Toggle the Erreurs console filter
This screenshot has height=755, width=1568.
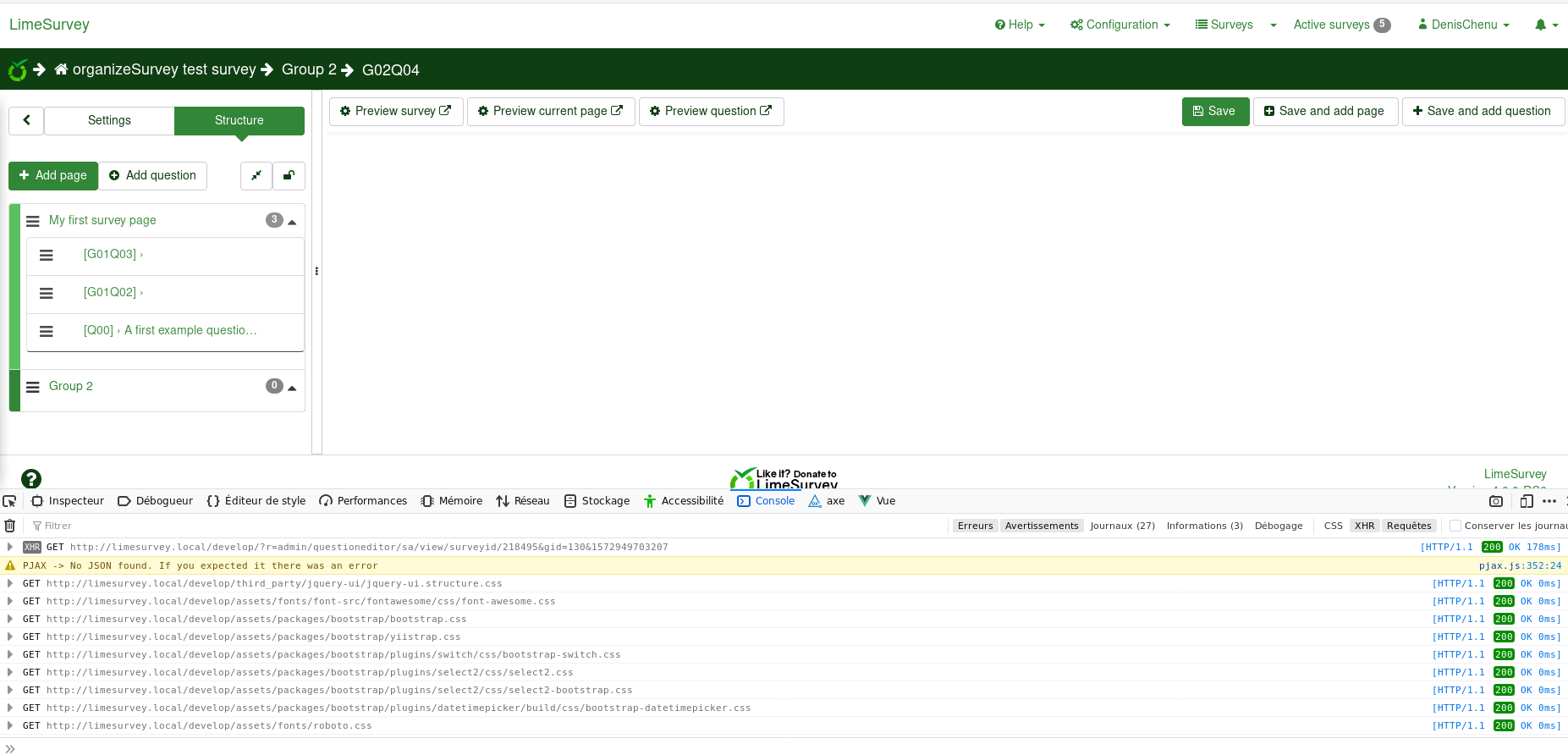(x=975, y=526)
